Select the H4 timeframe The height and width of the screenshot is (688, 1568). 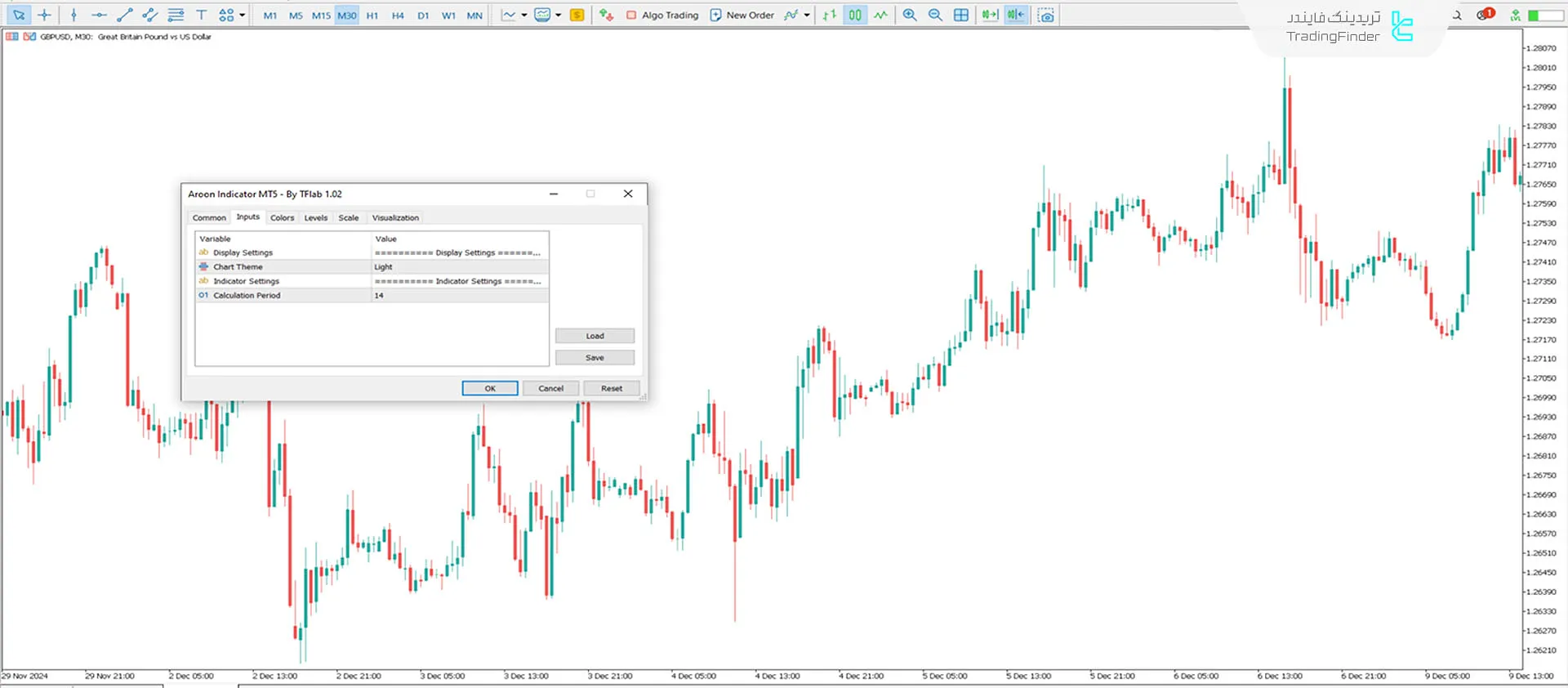tap(398, 15)
